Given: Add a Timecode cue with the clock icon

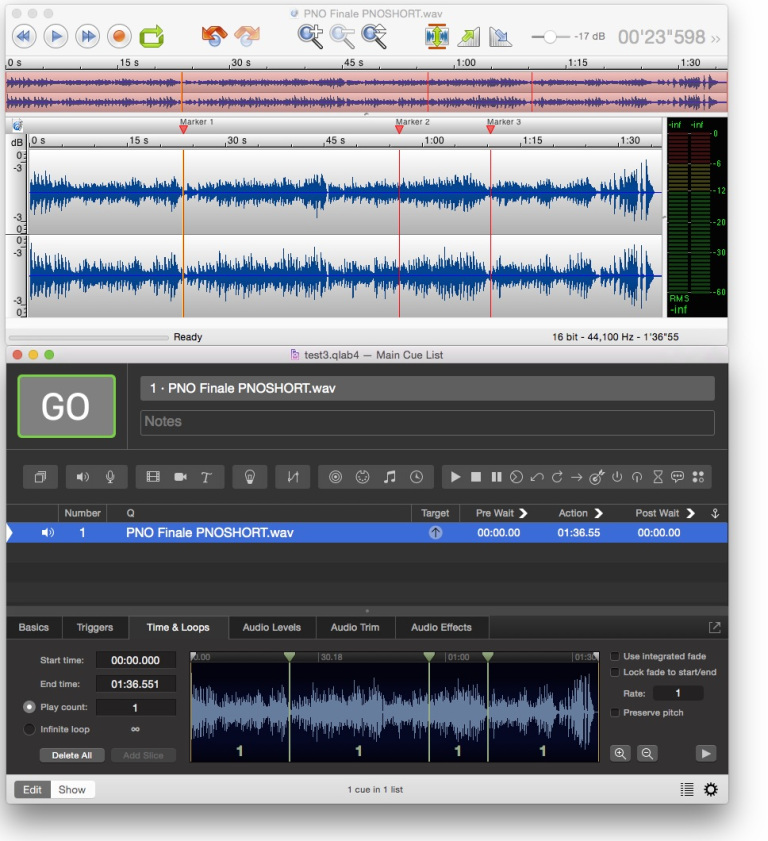Looking at the screenshot, I should [417, 477].
